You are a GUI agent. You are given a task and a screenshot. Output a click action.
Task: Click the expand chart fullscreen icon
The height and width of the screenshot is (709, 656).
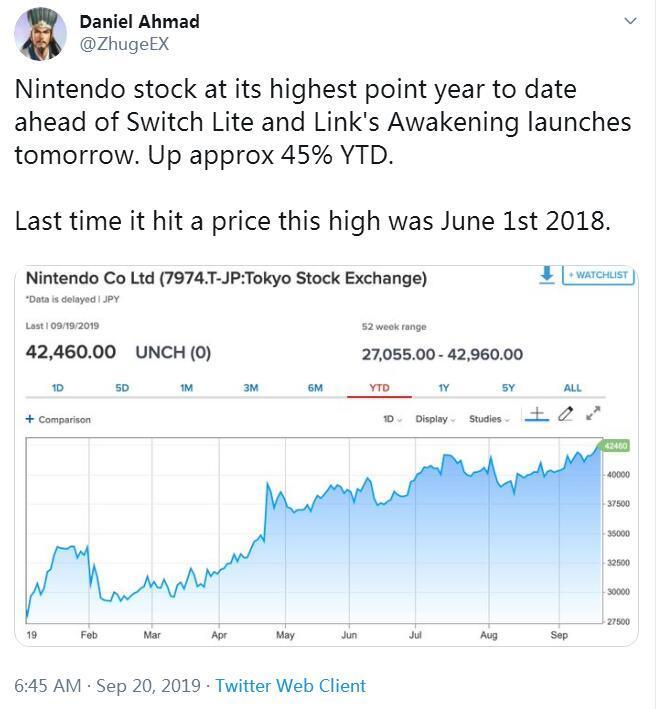593,413
